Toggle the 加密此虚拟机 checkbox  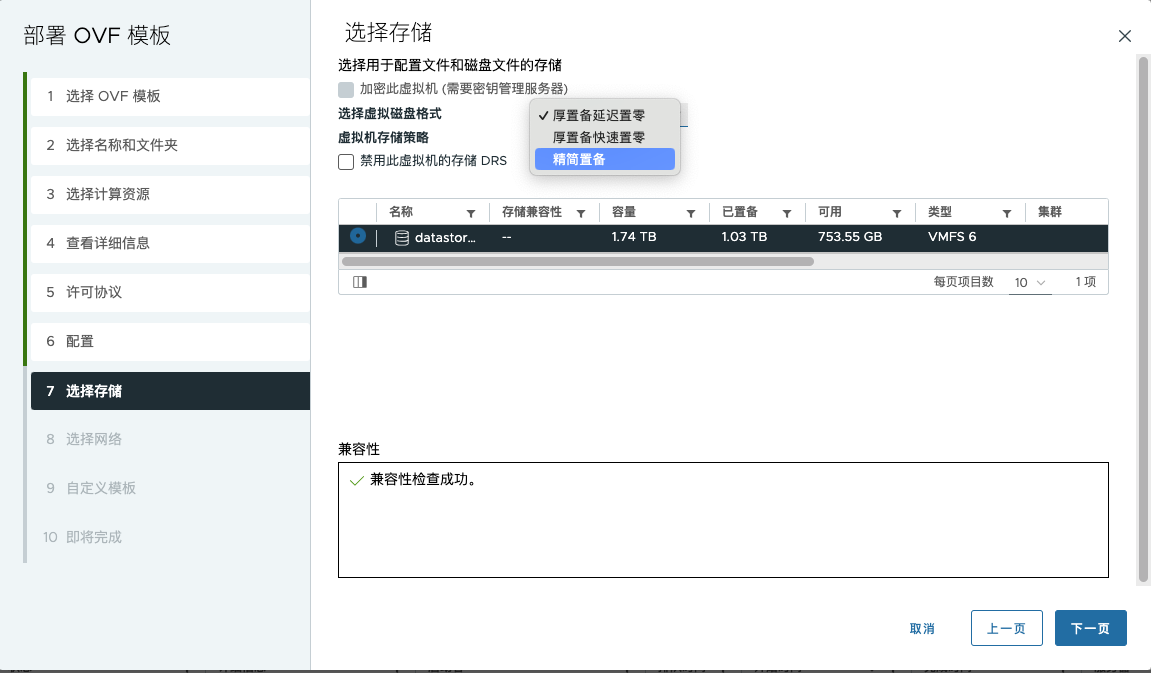346,89
